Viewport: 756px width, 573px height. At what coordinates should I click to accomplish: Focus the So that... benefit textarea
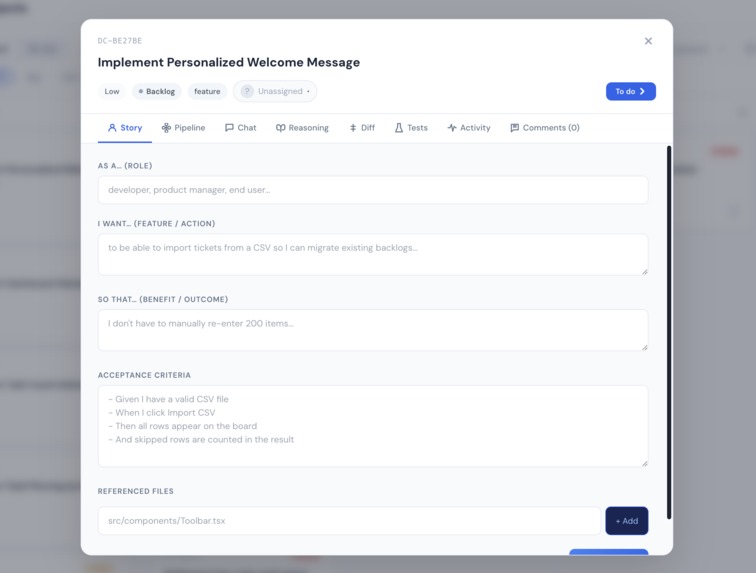point(373,330)
